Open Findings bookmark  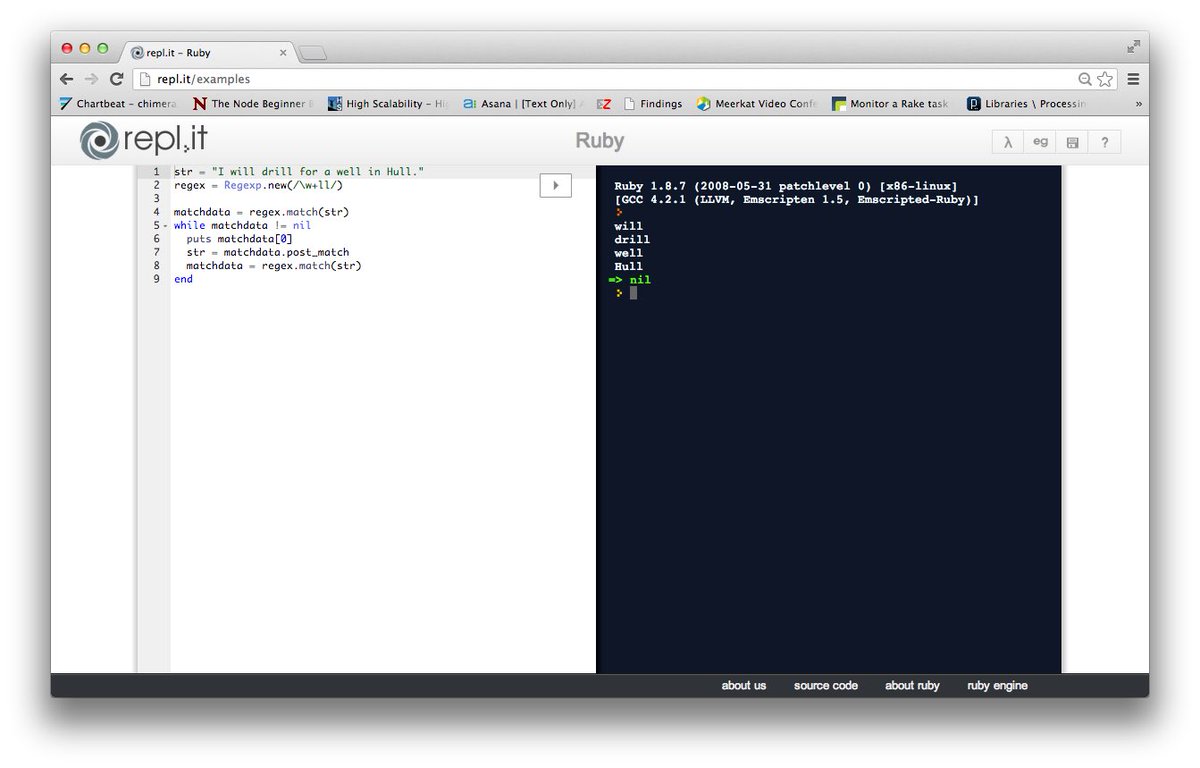652,103
